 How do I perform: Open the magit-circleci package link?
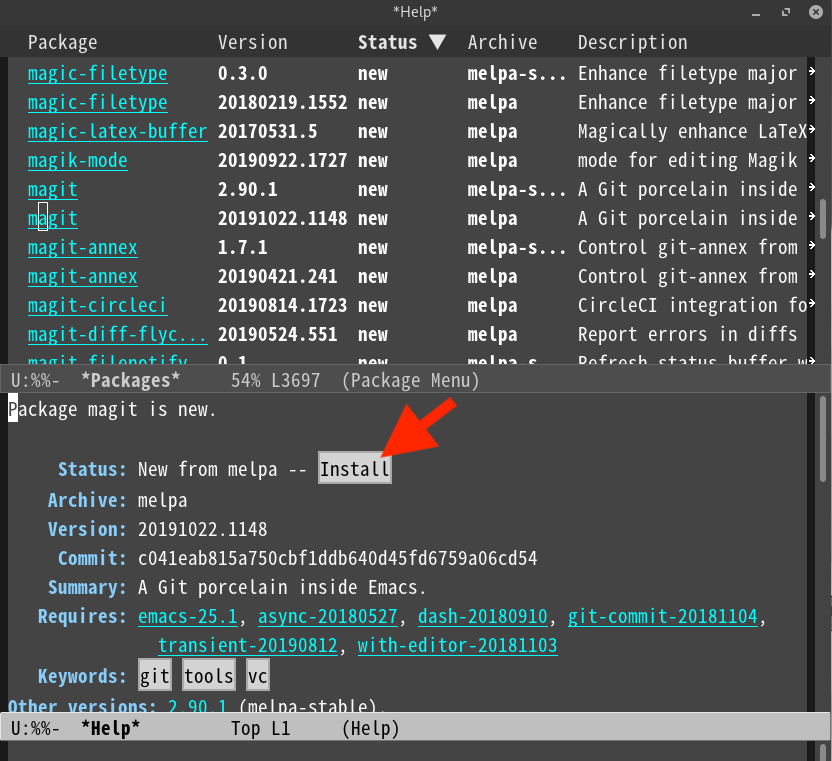click(97, 306)
